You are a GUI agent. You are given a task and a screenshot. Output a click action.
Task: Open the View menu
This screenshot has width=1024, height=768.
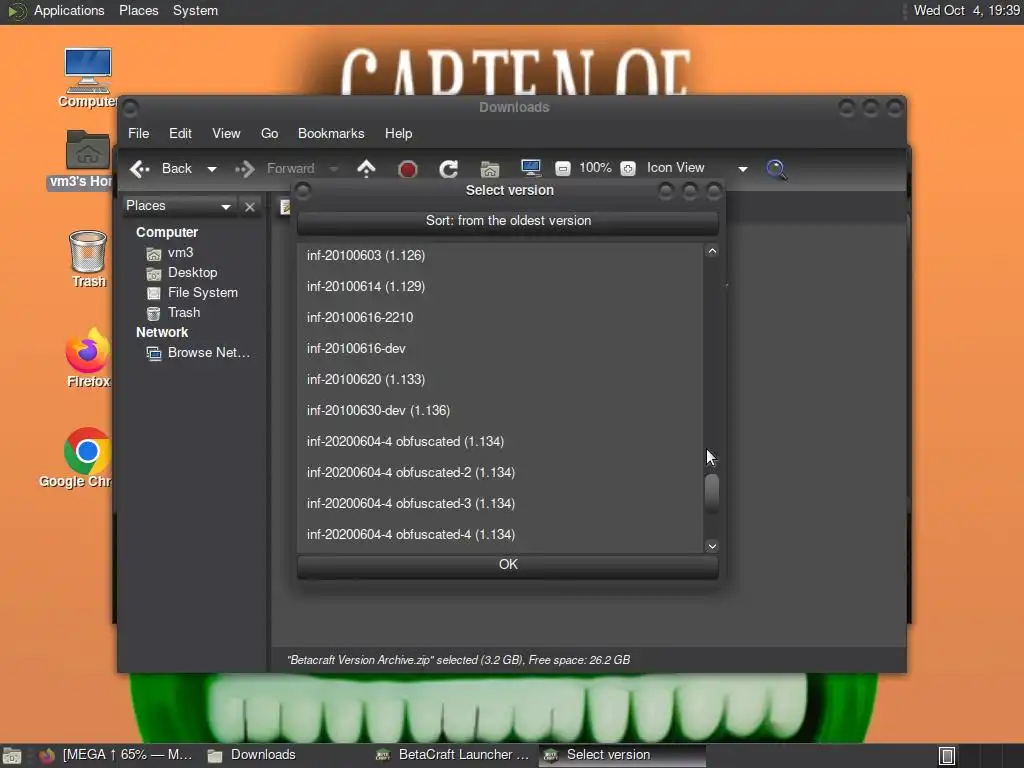point(226,133)
